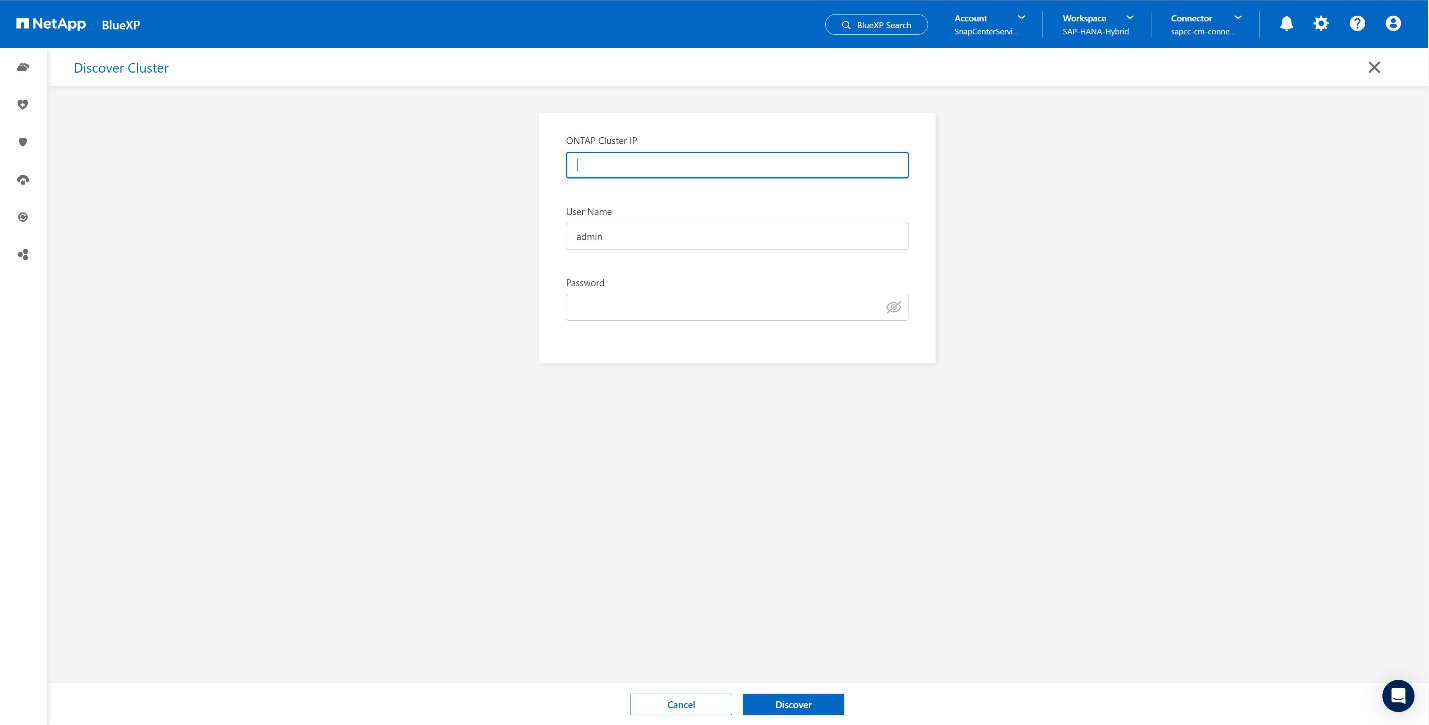Open the Storage cloud icon in sidebar
Screen dimensions: 1429x725
tap(23, 67)
